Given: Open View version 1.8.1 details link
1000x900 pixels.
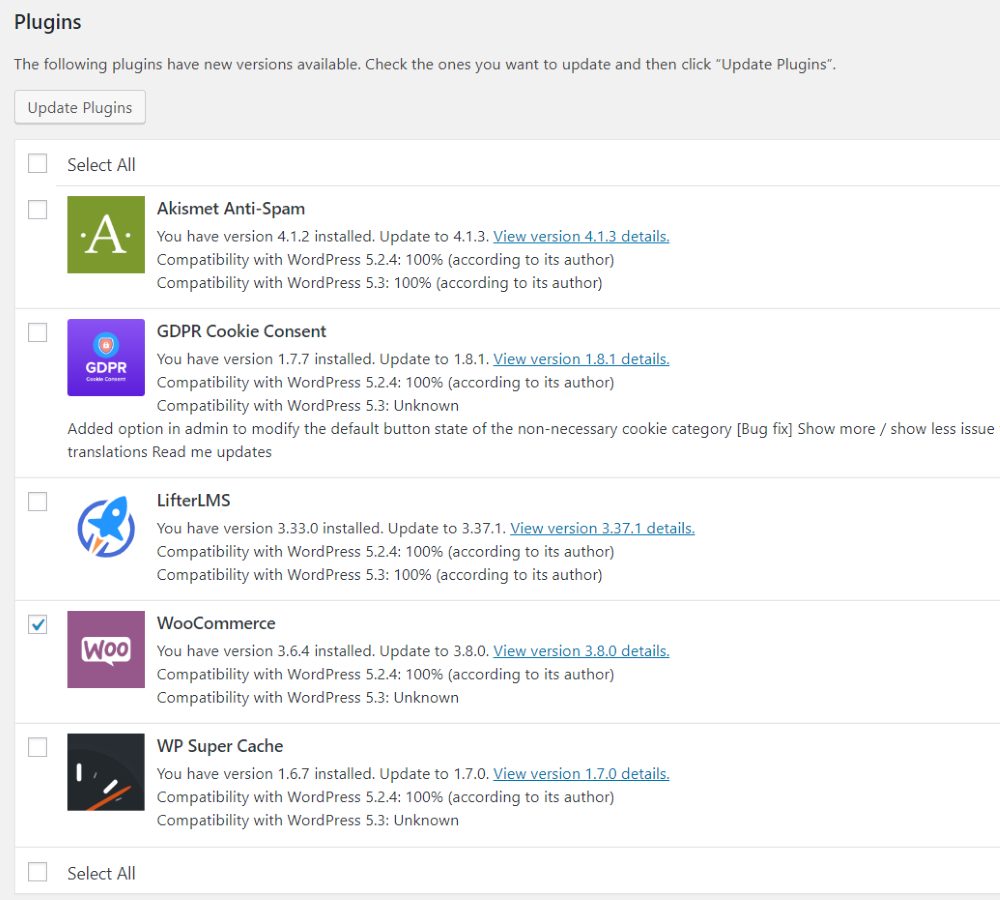Looking at the screenshot, I should pos(581,359).
